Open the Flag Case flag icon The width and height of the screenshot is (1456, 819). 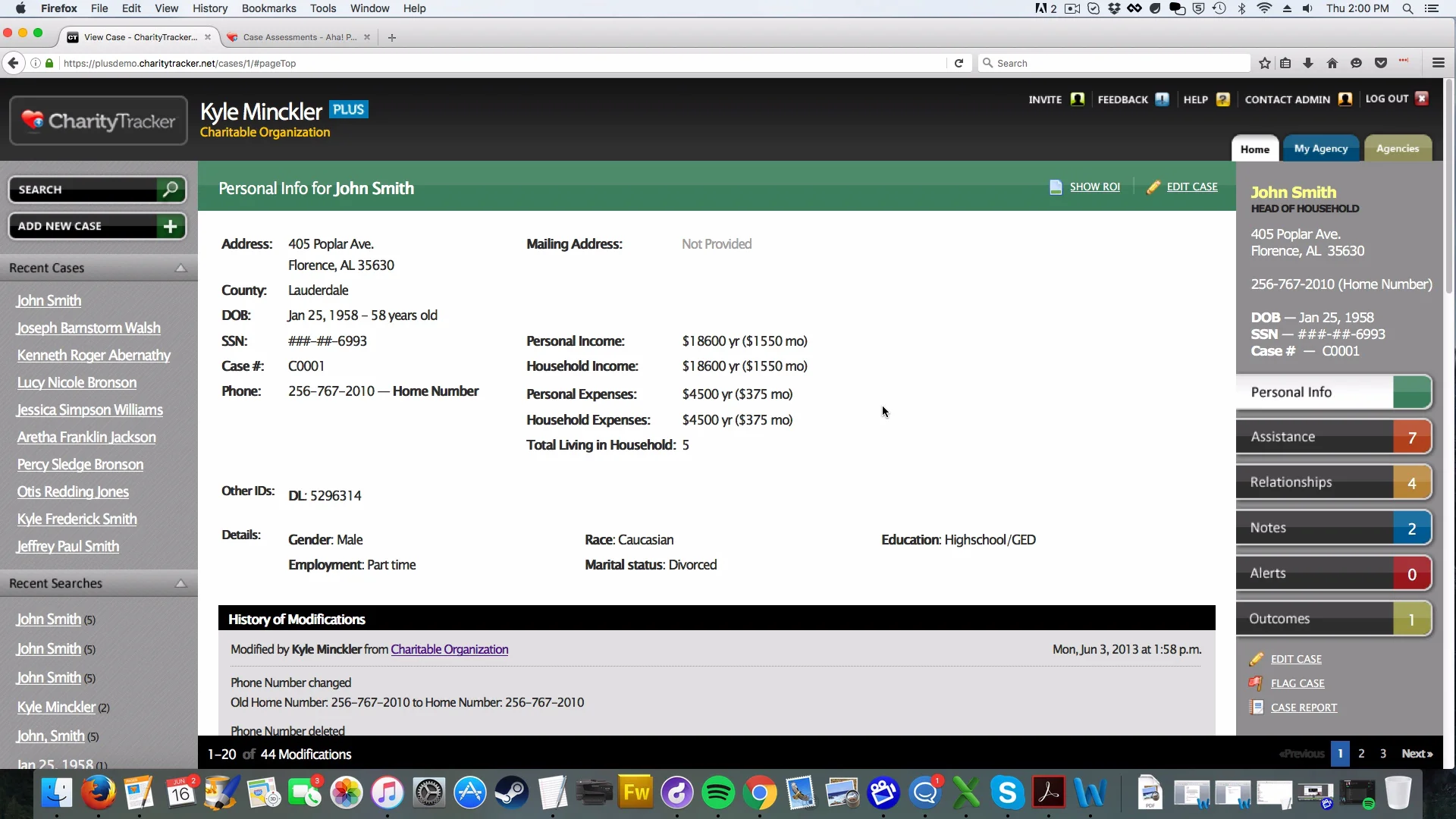1257,683
